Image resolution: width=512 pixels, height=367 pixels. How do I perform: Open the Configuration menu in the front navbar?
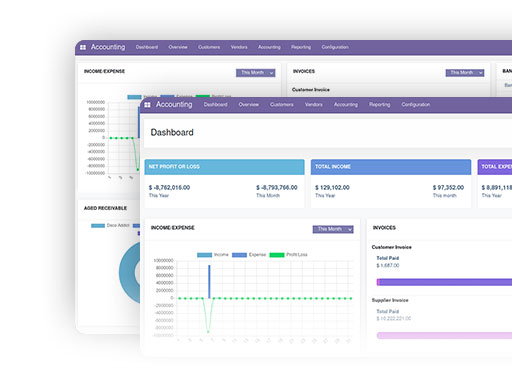415,105
